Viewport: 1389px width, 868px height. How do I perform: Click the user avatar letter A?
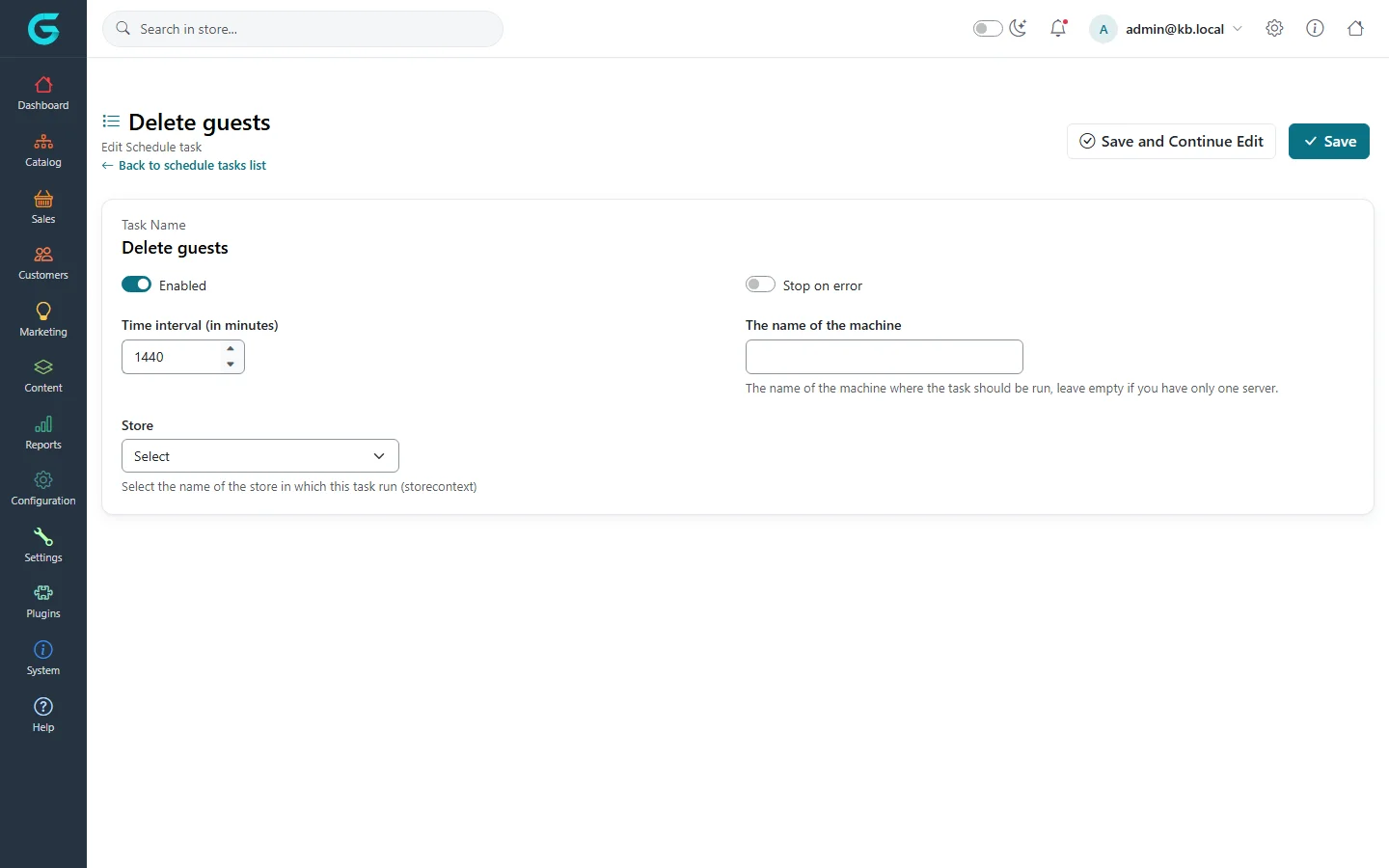(x=1103, y=29)
